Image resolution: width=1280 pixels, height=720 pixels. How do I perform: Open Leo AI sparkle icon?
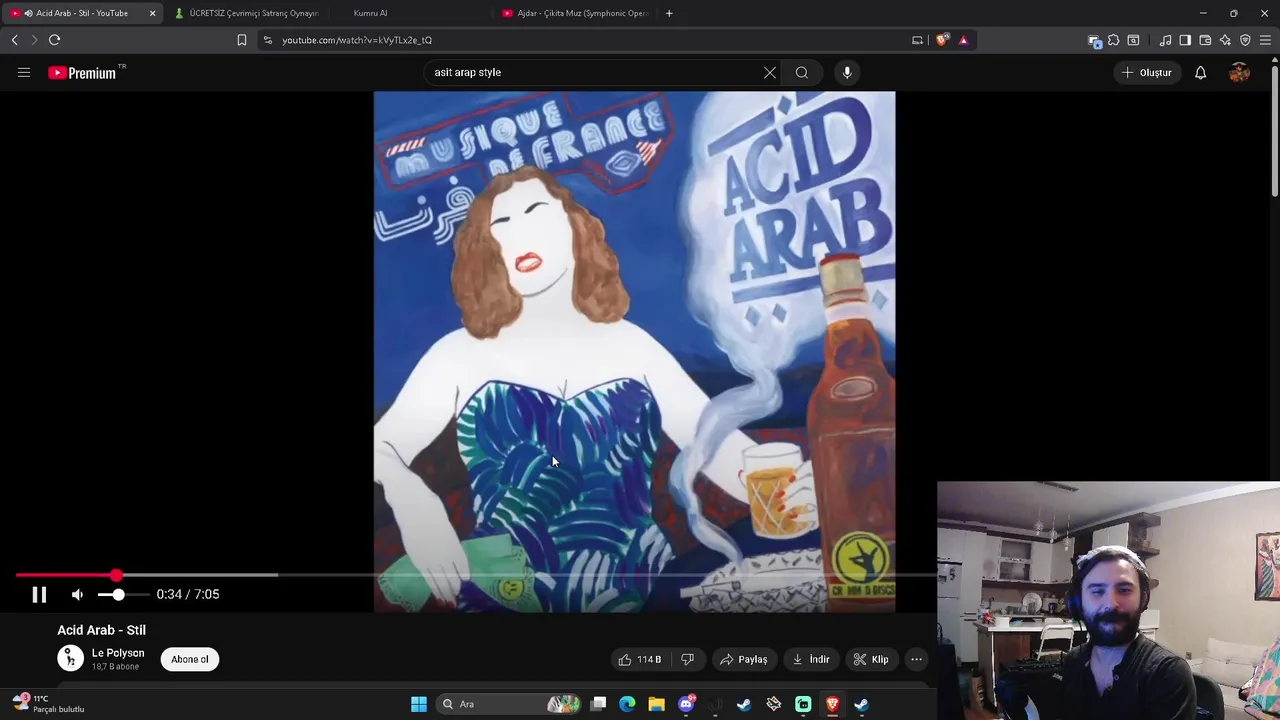[1225, 40]
